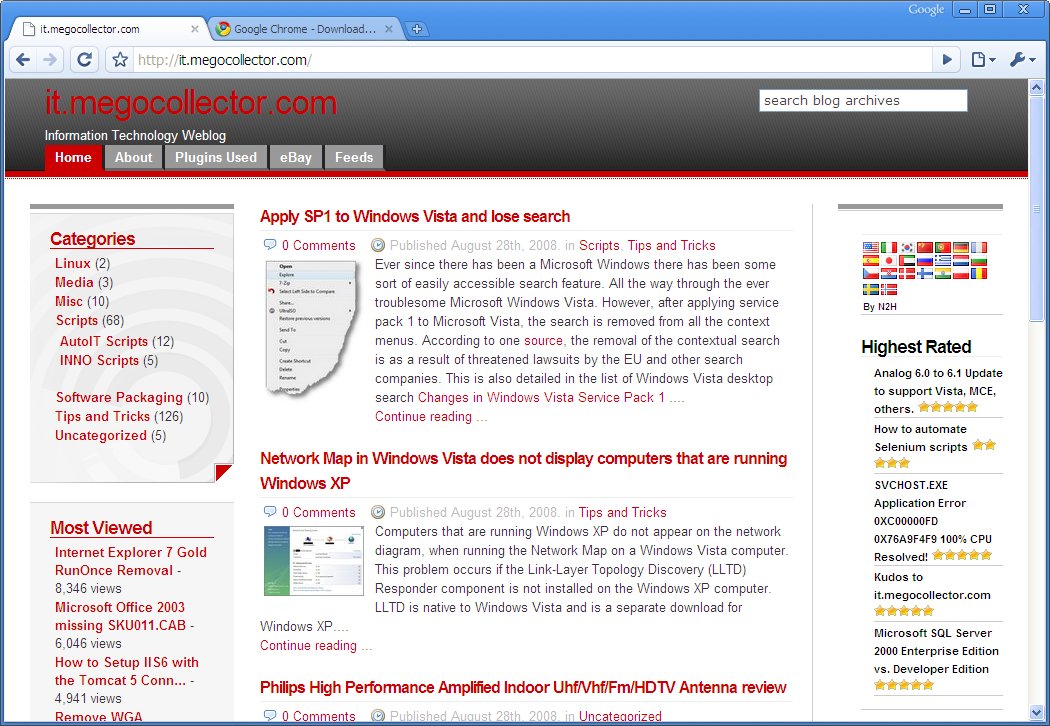Select the Polish flag icon

[961, 273]
